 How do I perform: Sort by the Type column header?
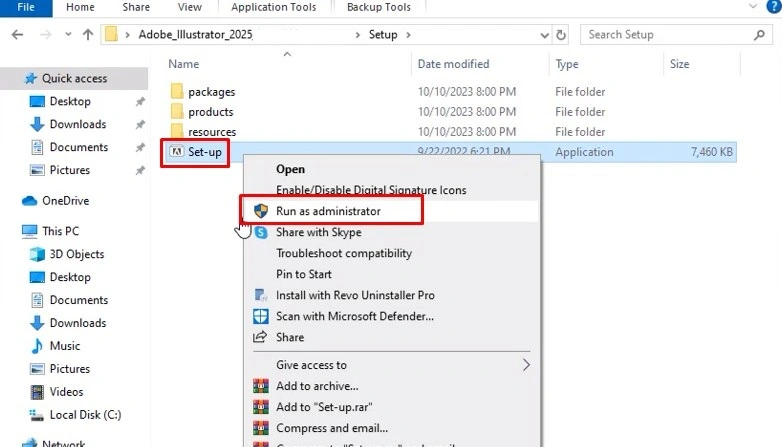(x=567, y=64)
